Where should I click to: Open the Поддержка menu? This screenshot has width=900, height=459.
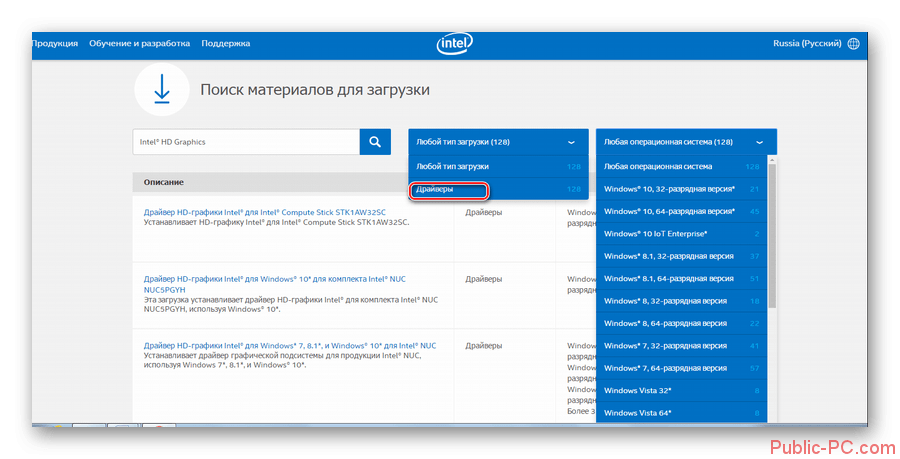[226, 44]
